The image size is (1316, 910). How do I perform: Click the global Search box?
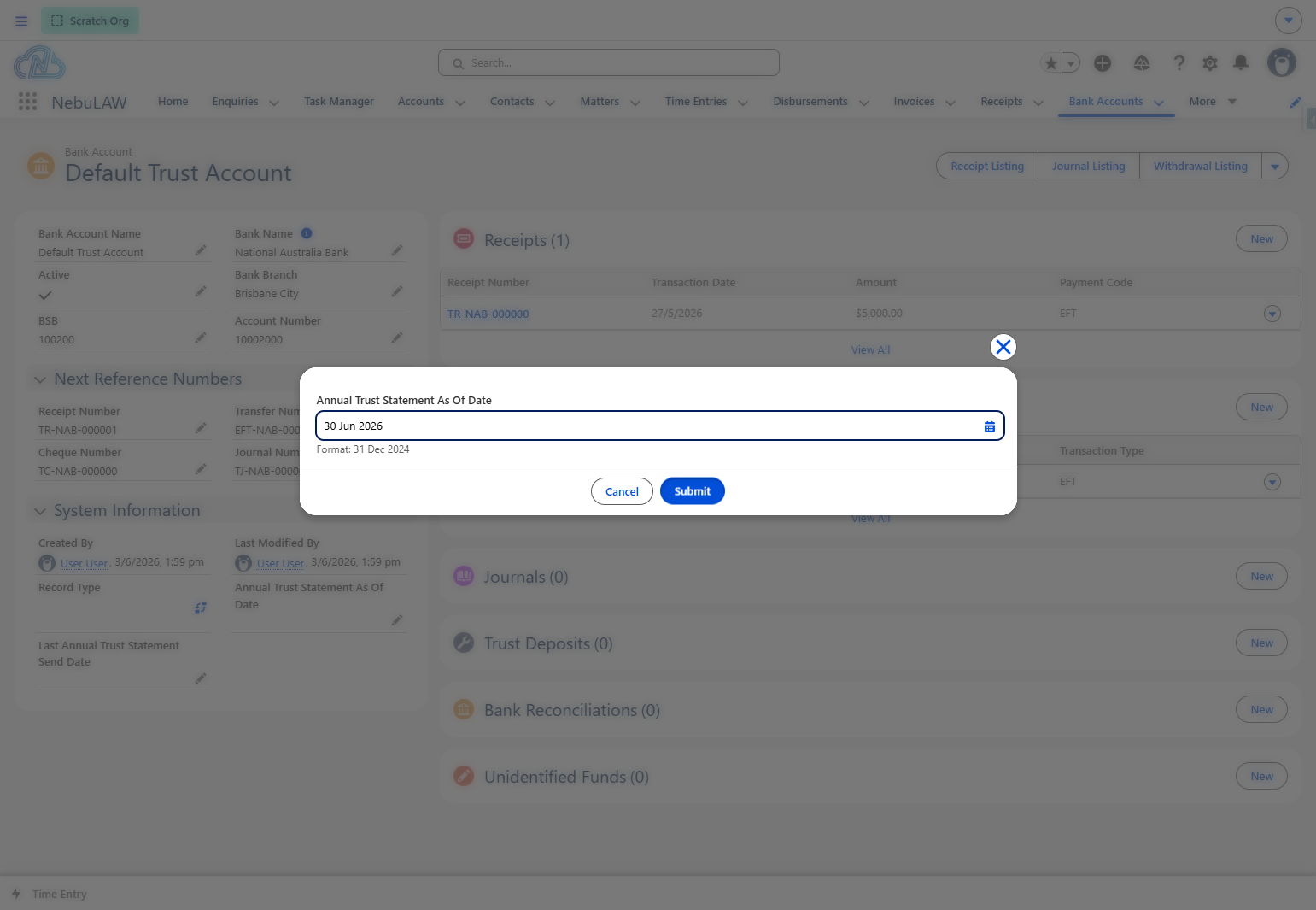[x=609, y=62]
